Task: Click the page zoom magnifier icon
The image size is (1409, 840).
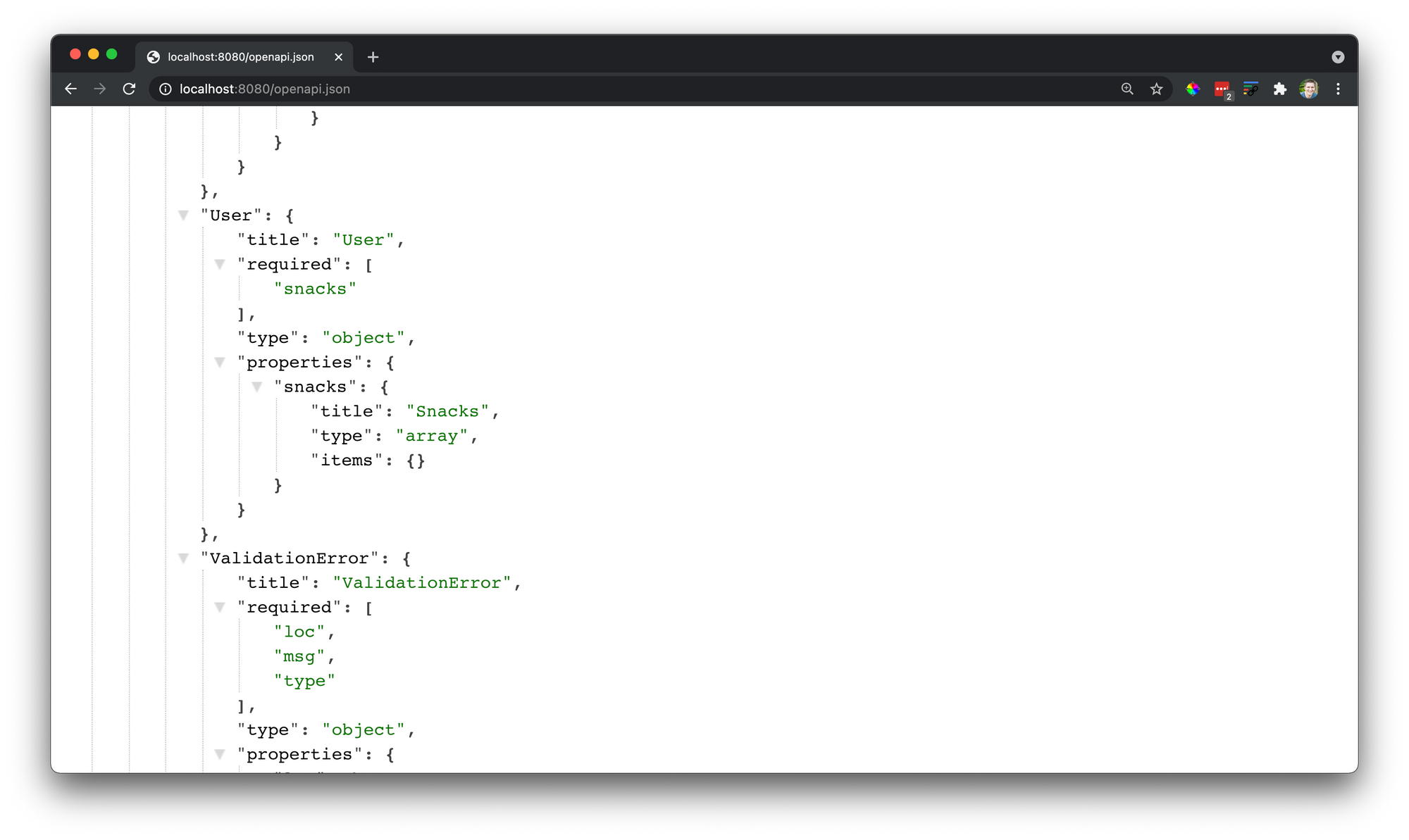Action: pos(1127,89)
